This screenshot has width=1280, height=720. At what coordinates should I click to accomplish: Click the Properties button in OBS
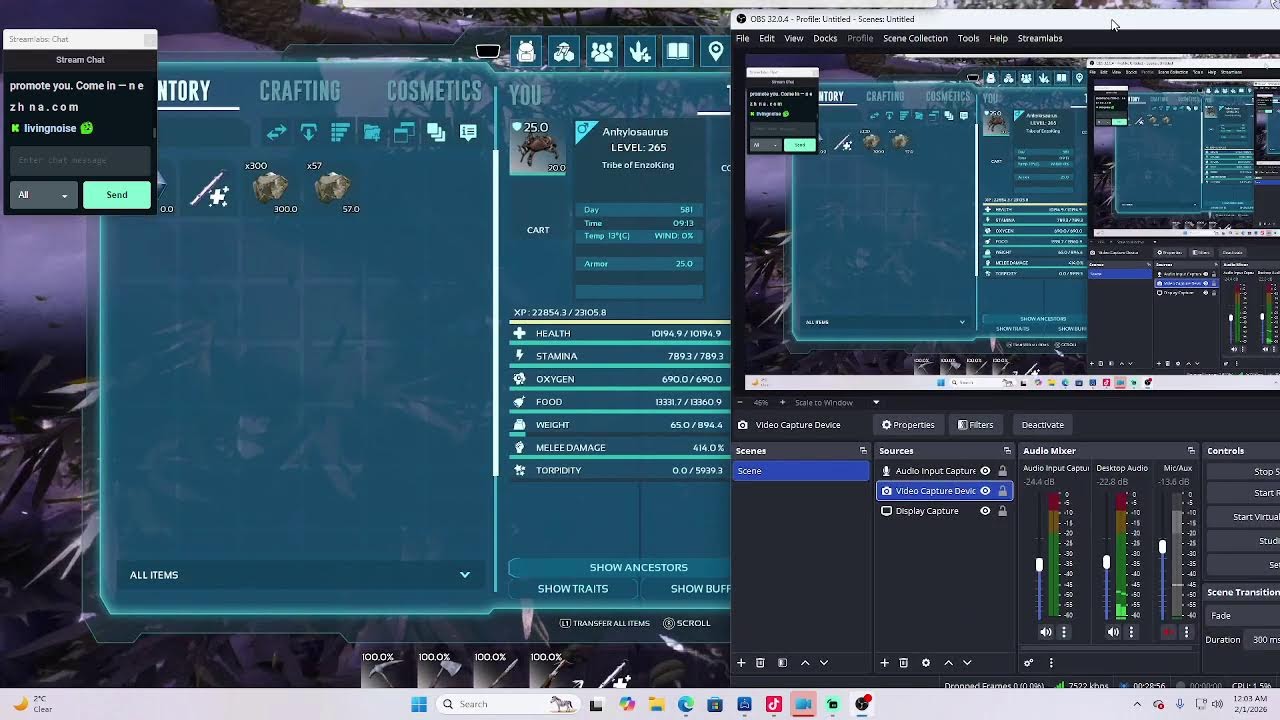(908, 425)
